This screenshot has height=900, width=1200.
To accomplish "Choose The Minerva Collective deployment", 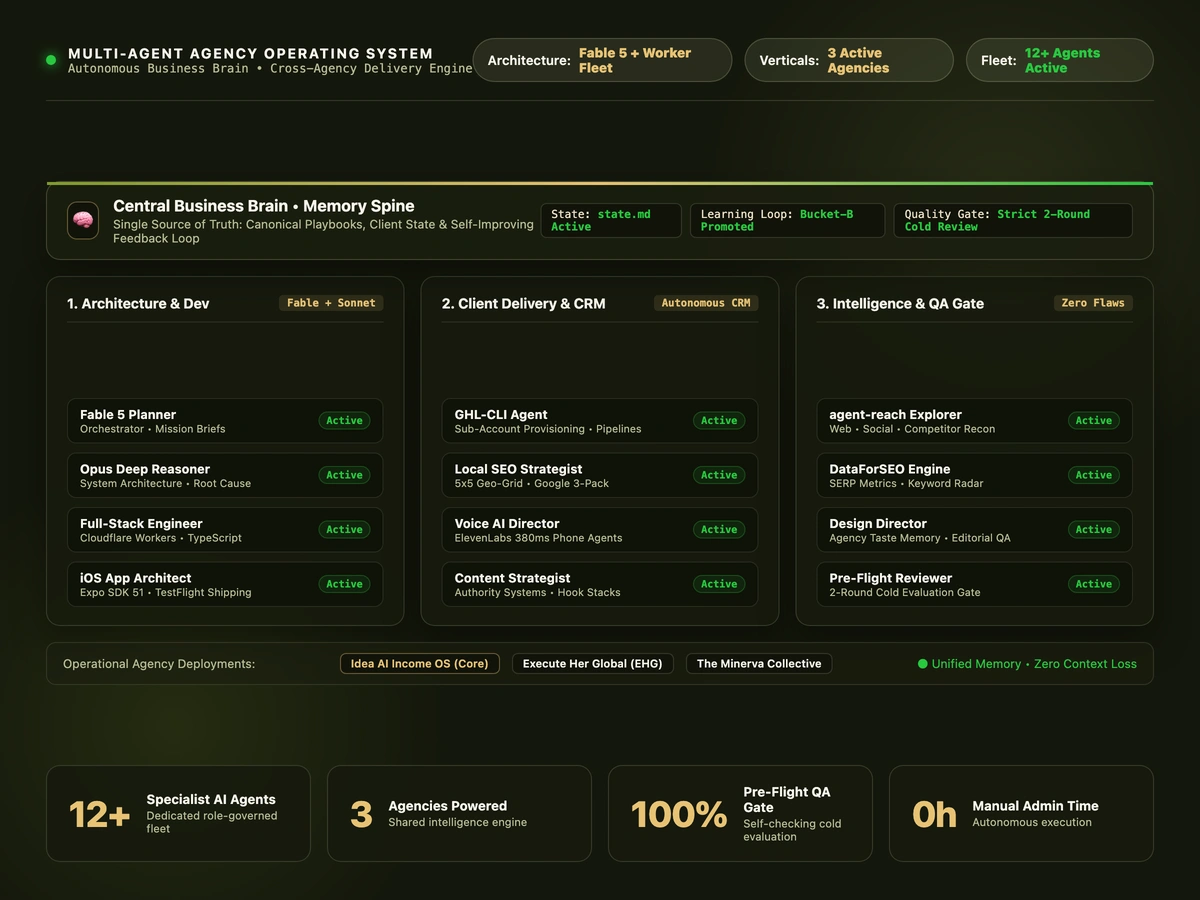I will point(759,664).
